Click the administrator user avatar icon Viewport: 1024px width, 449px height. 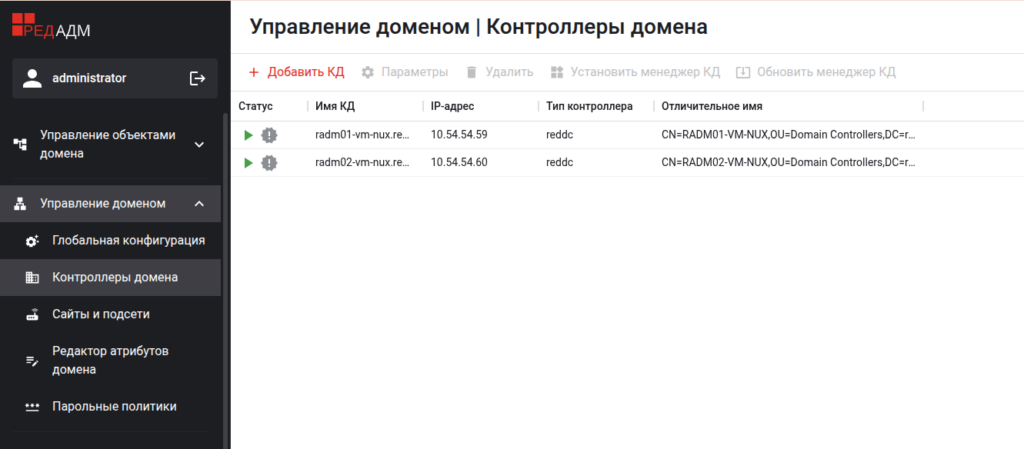[32, 78]
